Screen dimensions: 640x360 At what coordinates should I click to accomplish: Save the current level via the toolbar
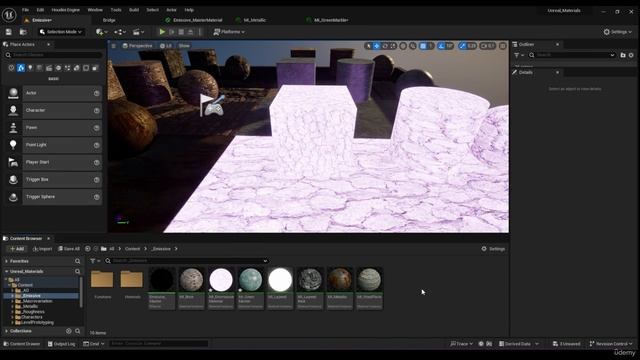point(9,32)
